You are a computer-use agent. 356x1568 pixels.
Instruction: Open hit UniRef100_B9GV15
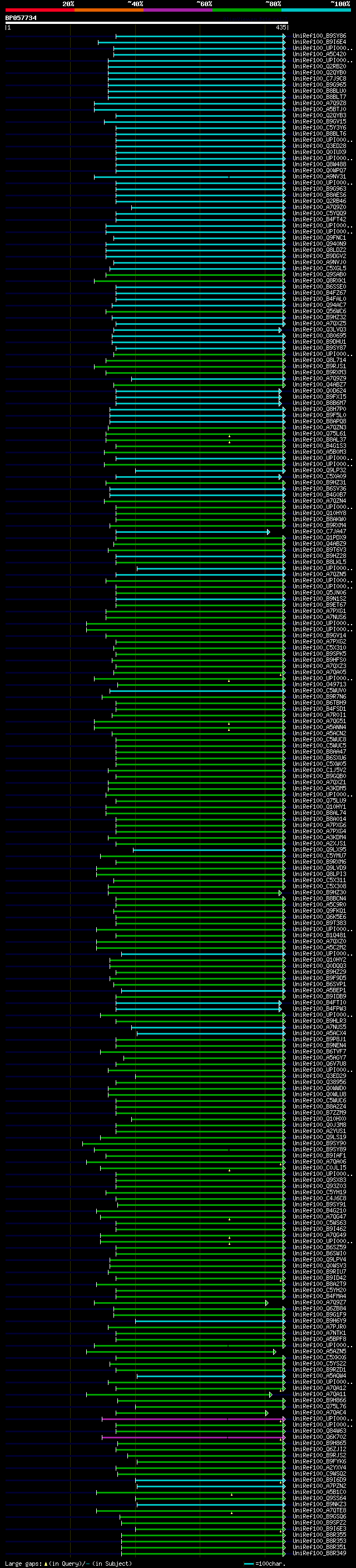click(x=319, y=122)
